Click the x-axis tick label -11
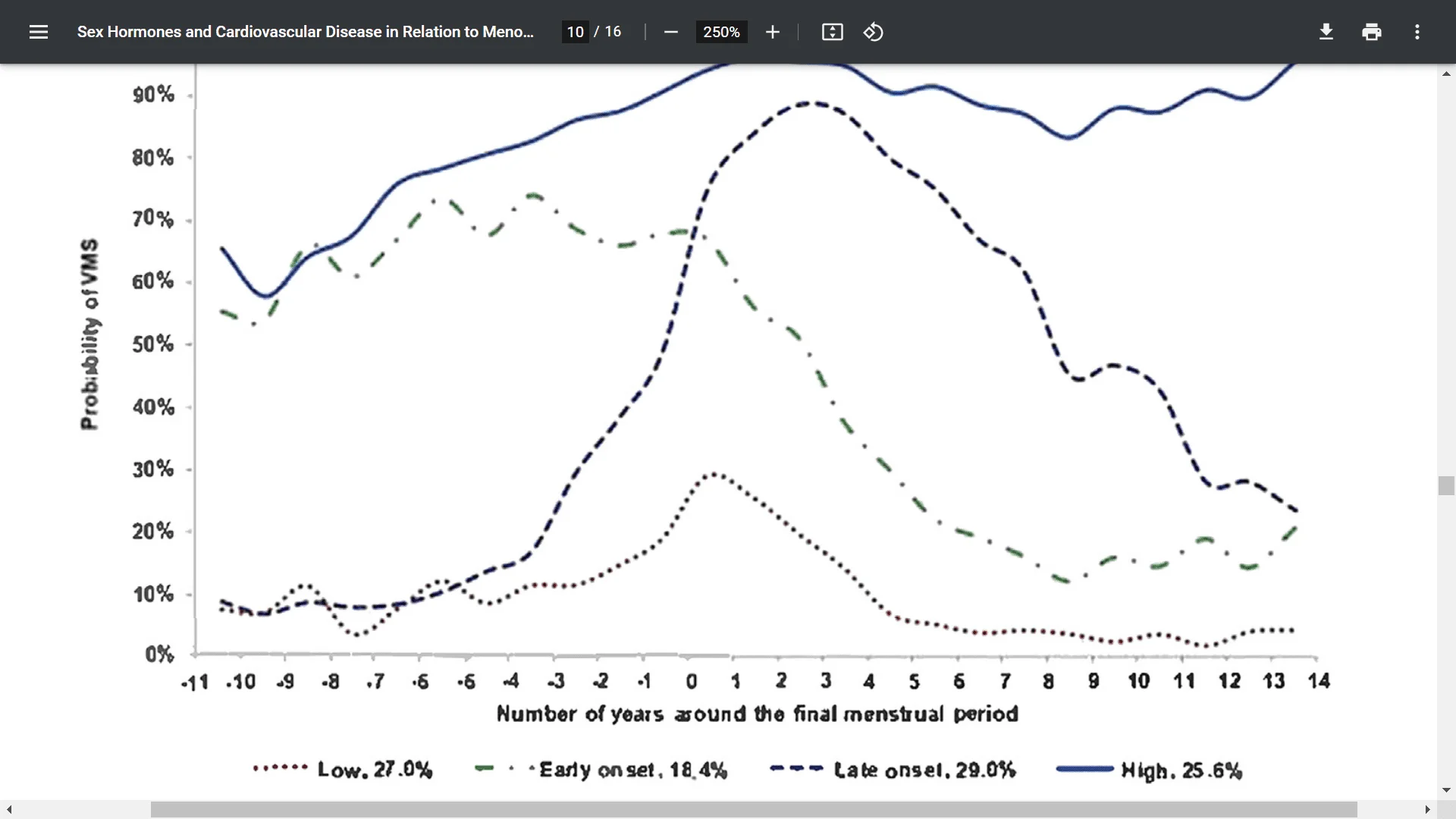This screenshot has height=819, width=1456. (x=195, y=682)
